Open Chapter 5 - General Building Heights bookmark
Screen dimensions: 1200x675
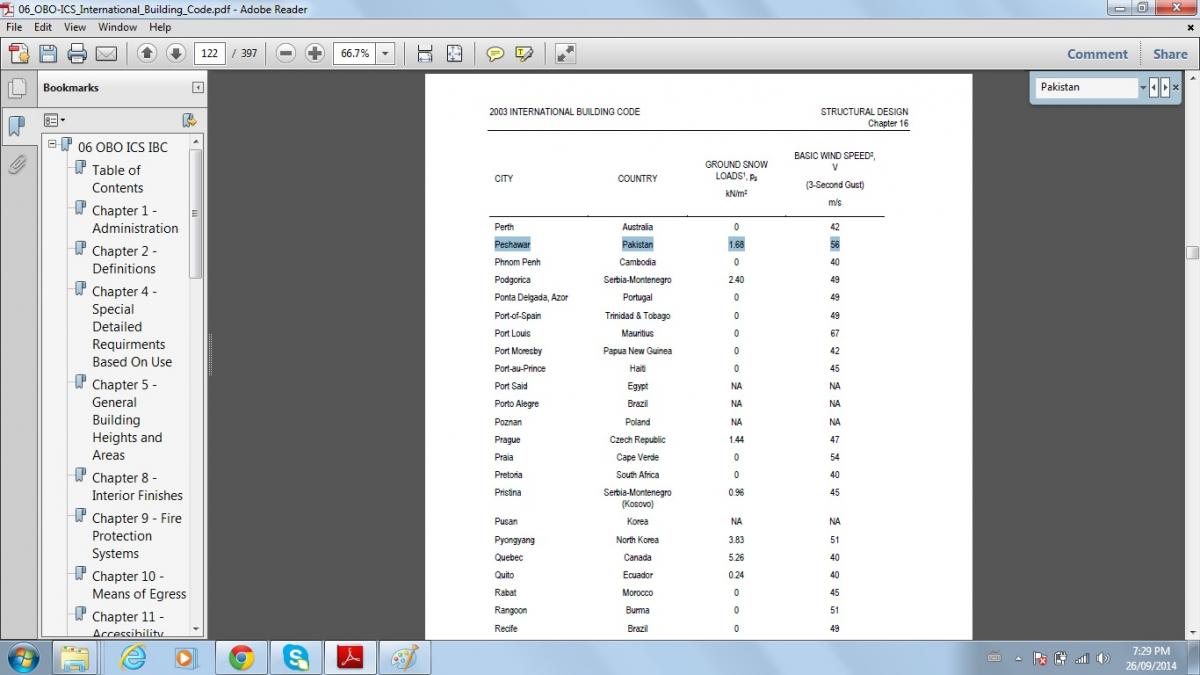[127, 420]
